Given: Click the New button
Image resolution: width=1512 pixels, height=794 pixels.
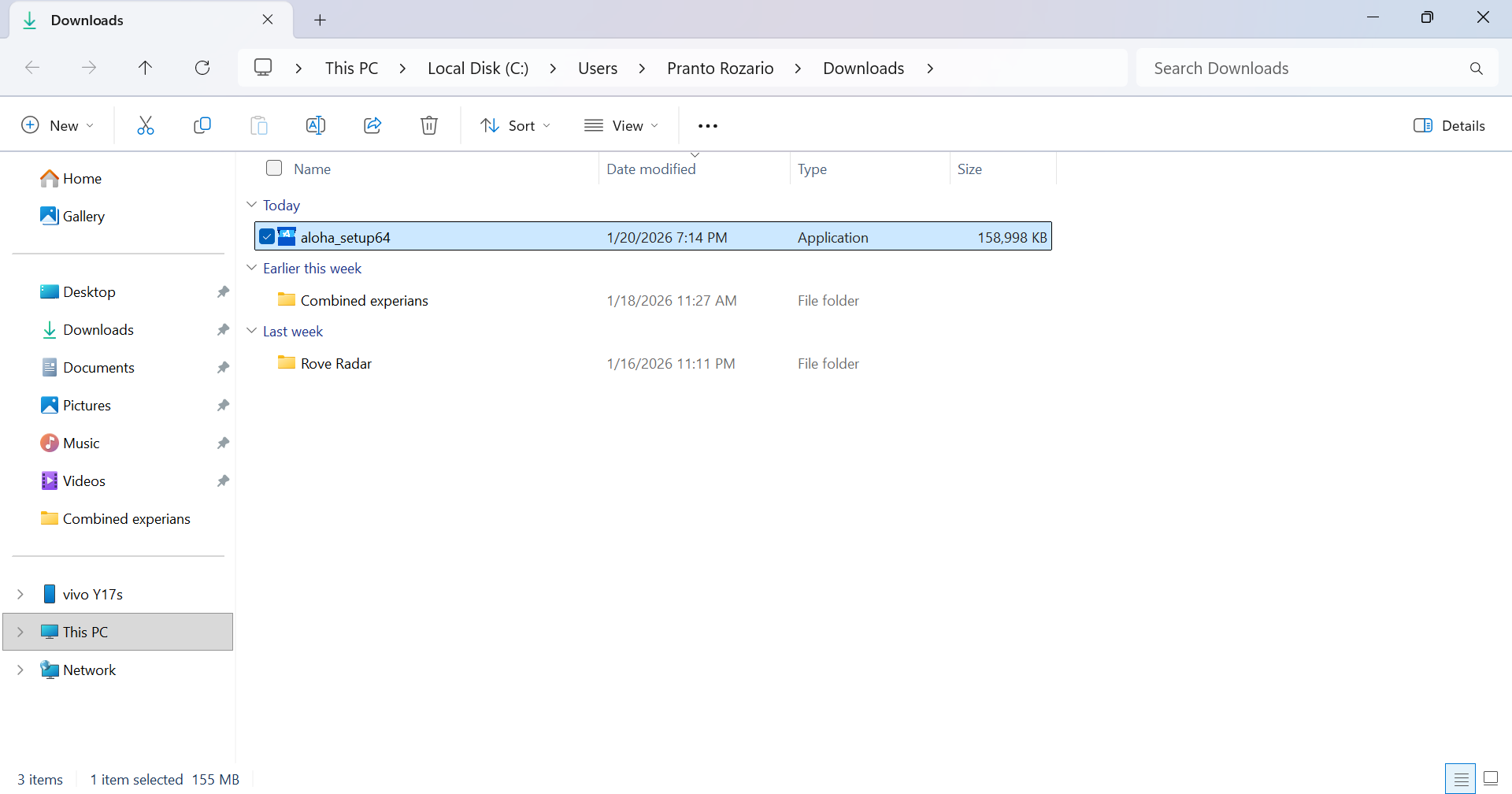Looking at the screenshot, I should click(57, 125).
